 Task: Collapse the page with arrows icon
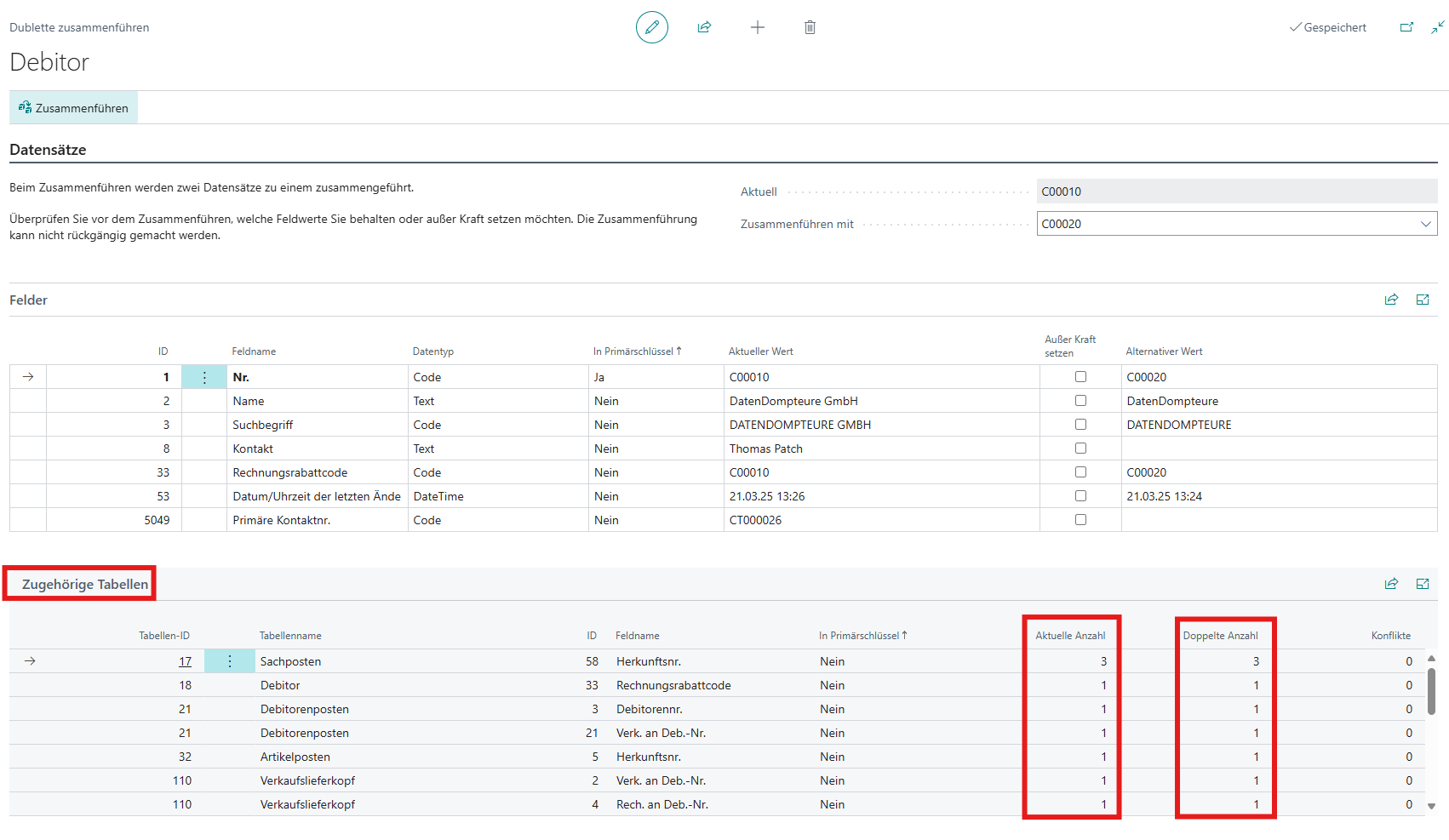click(x=1437, y=27)
